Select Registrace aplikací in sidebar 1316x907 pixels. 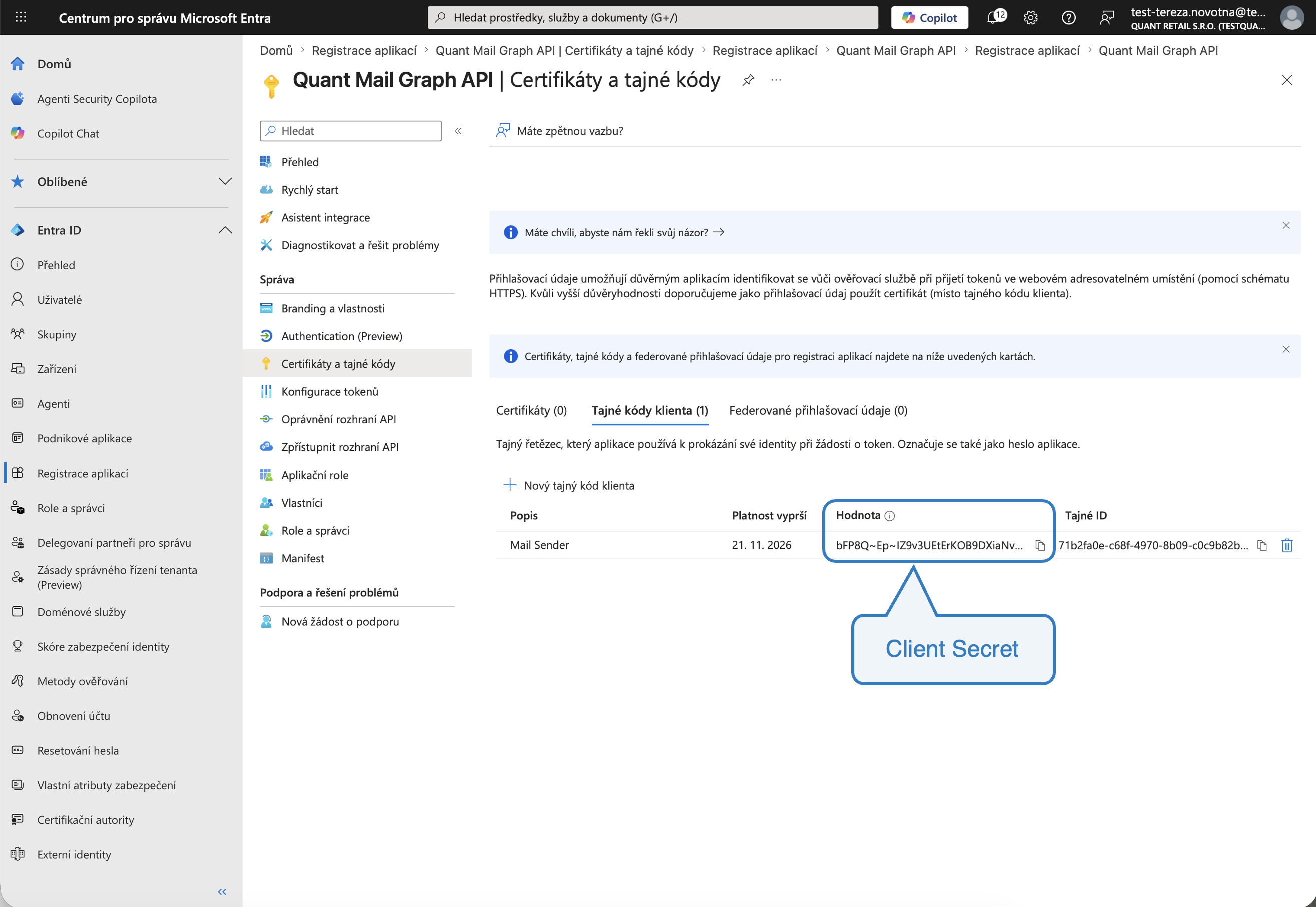(x=83, y=473)
